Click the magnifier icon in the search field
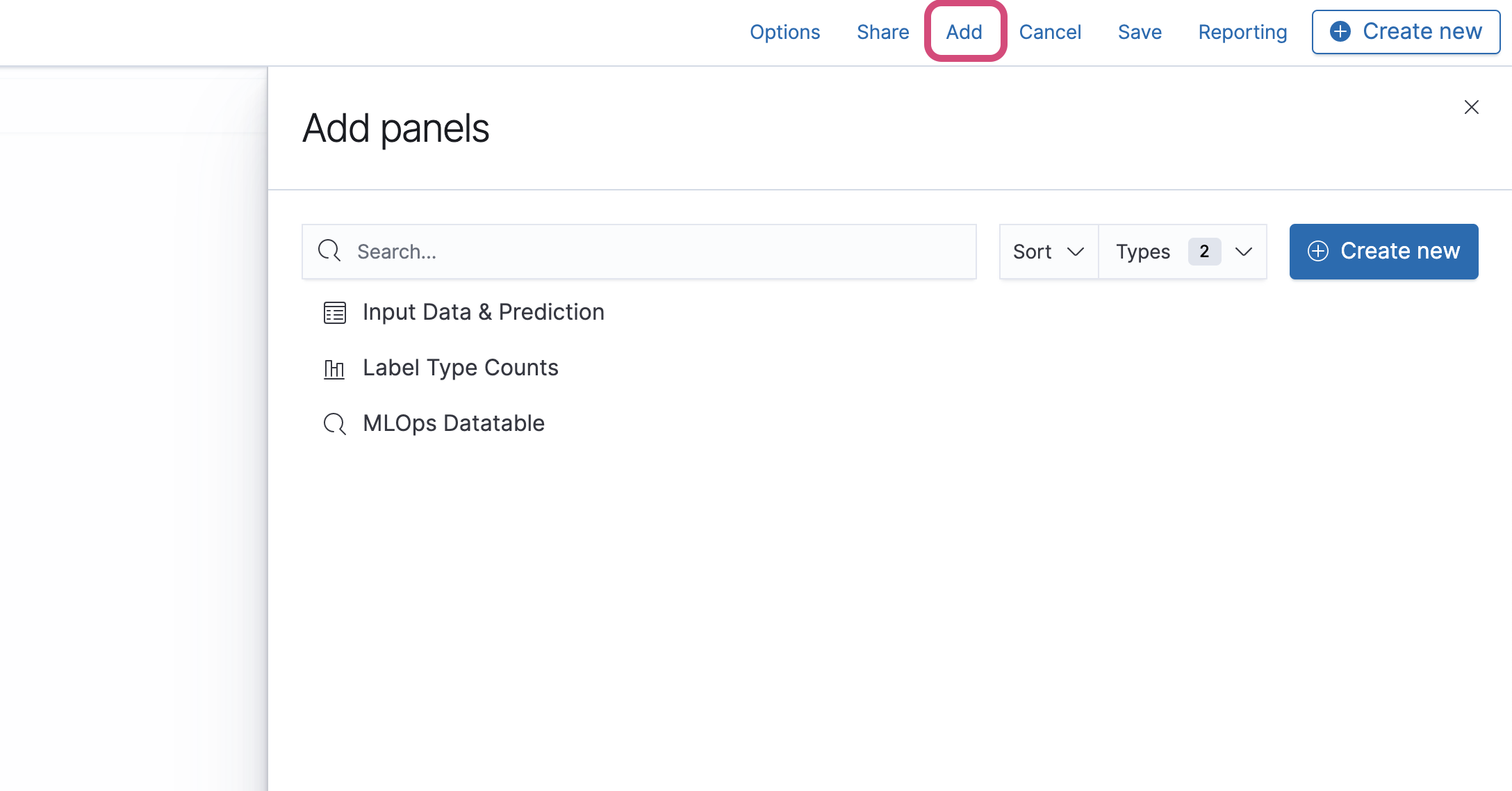The height and width of the screenshot is (791, 1512). tap(329, 251)
